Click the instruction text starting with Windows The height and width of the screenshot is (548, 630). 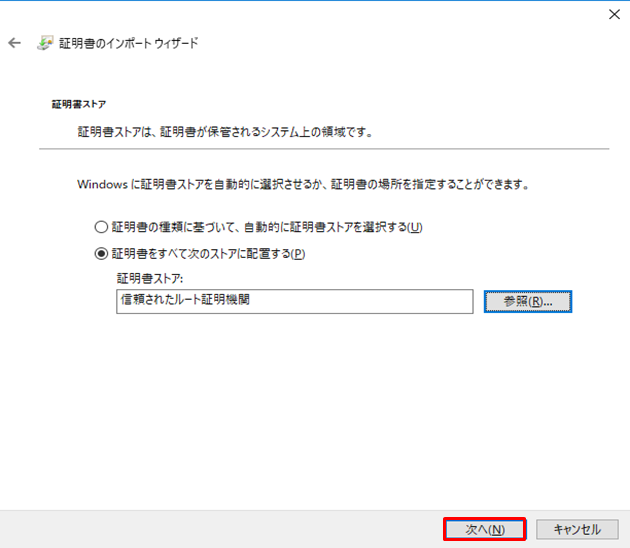point(303,185)
